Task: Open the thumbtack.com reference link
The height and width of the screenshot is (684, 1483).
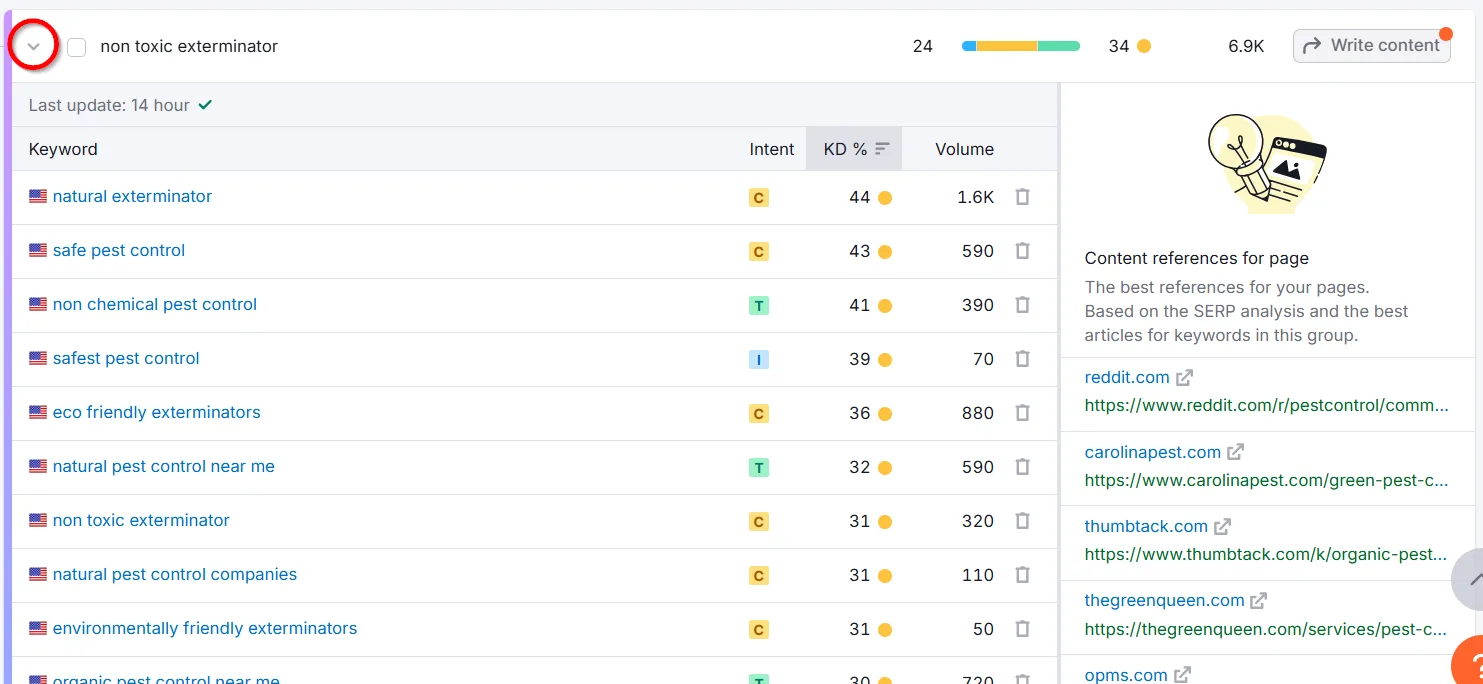Action: (x=1146, y=526)
